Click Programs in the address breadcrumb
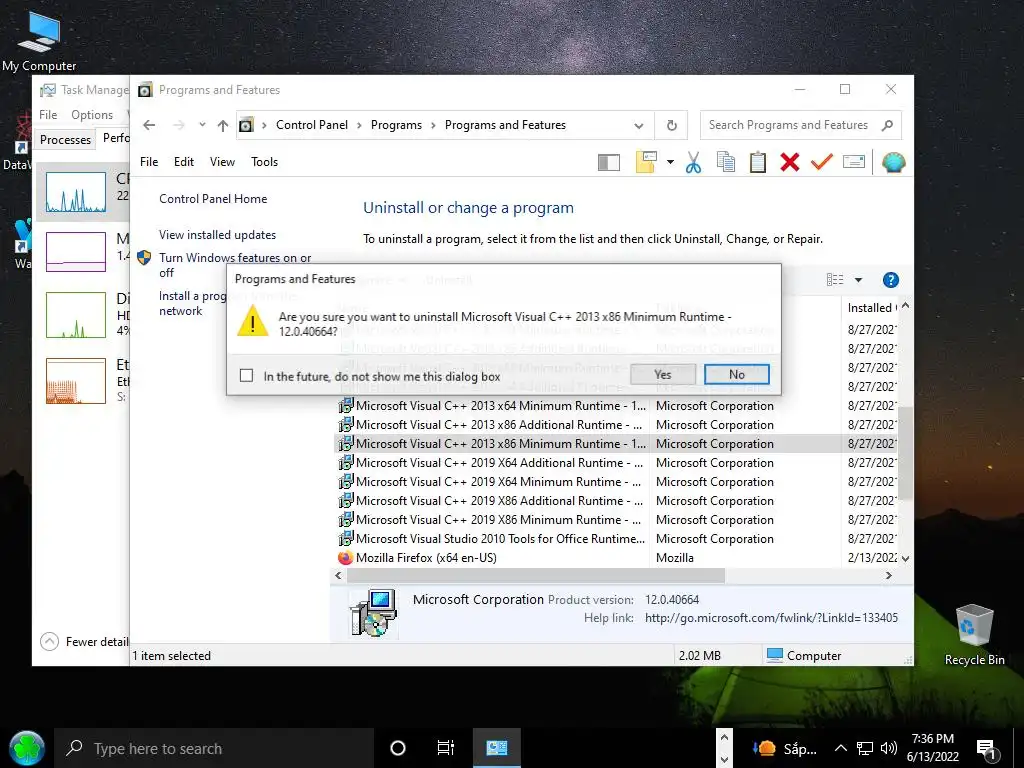Screen dimensions: 1024x768 396,125
